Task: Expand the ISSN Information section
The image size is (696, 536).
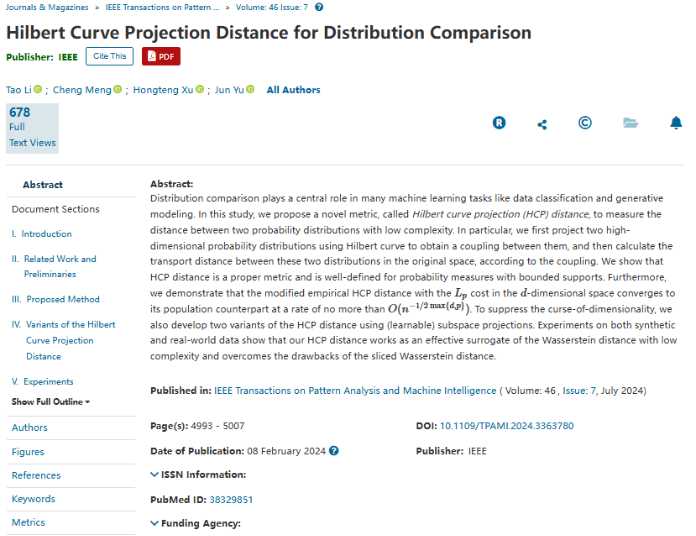Action: click(198, 475)
